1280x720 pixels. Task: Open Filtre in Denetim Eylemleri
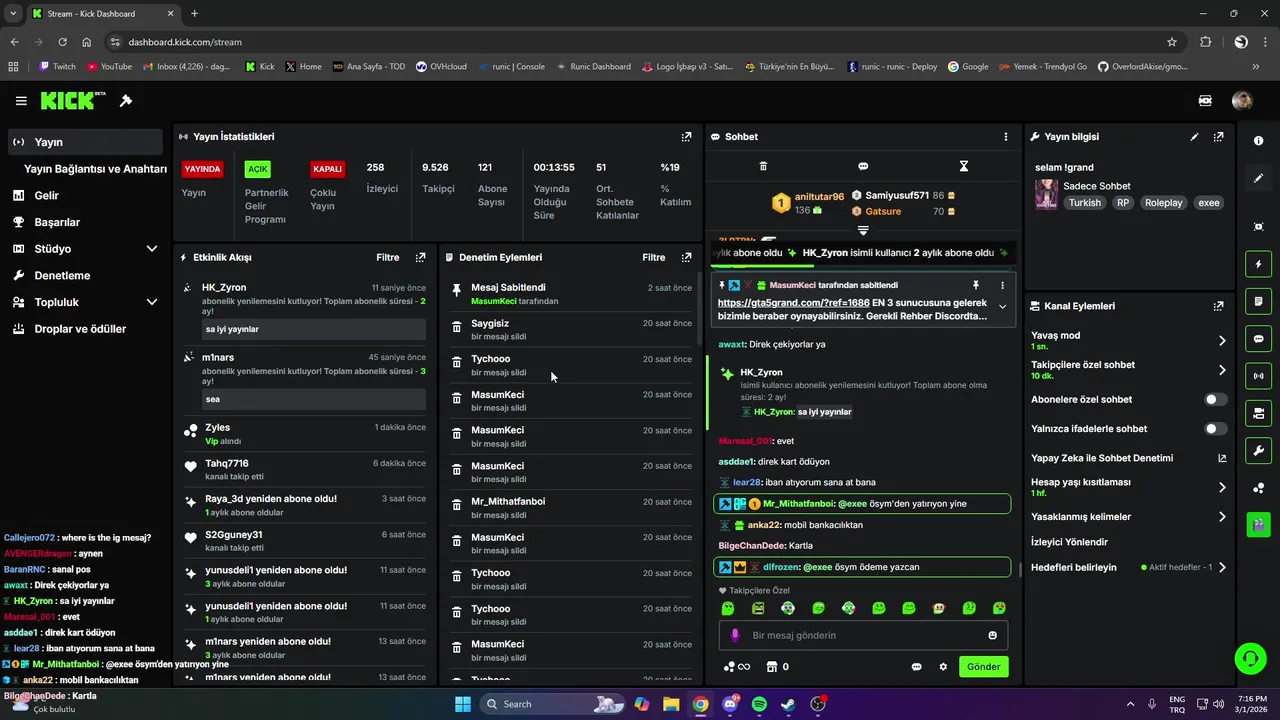[x=654, y=257]
